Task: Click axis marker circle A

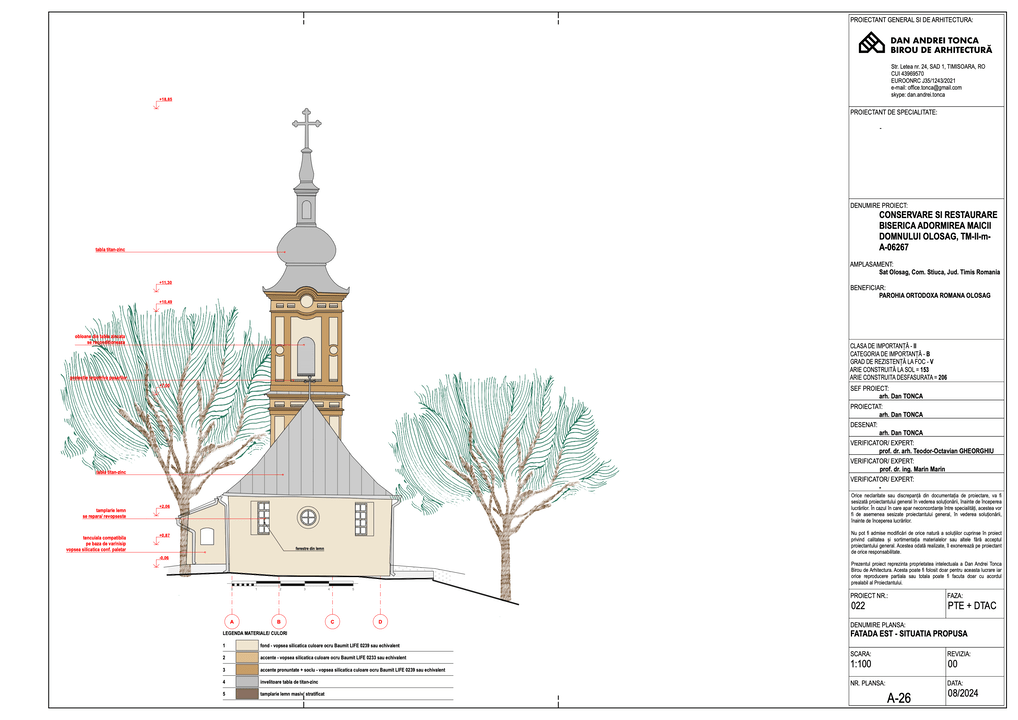Action: point(232,621)
